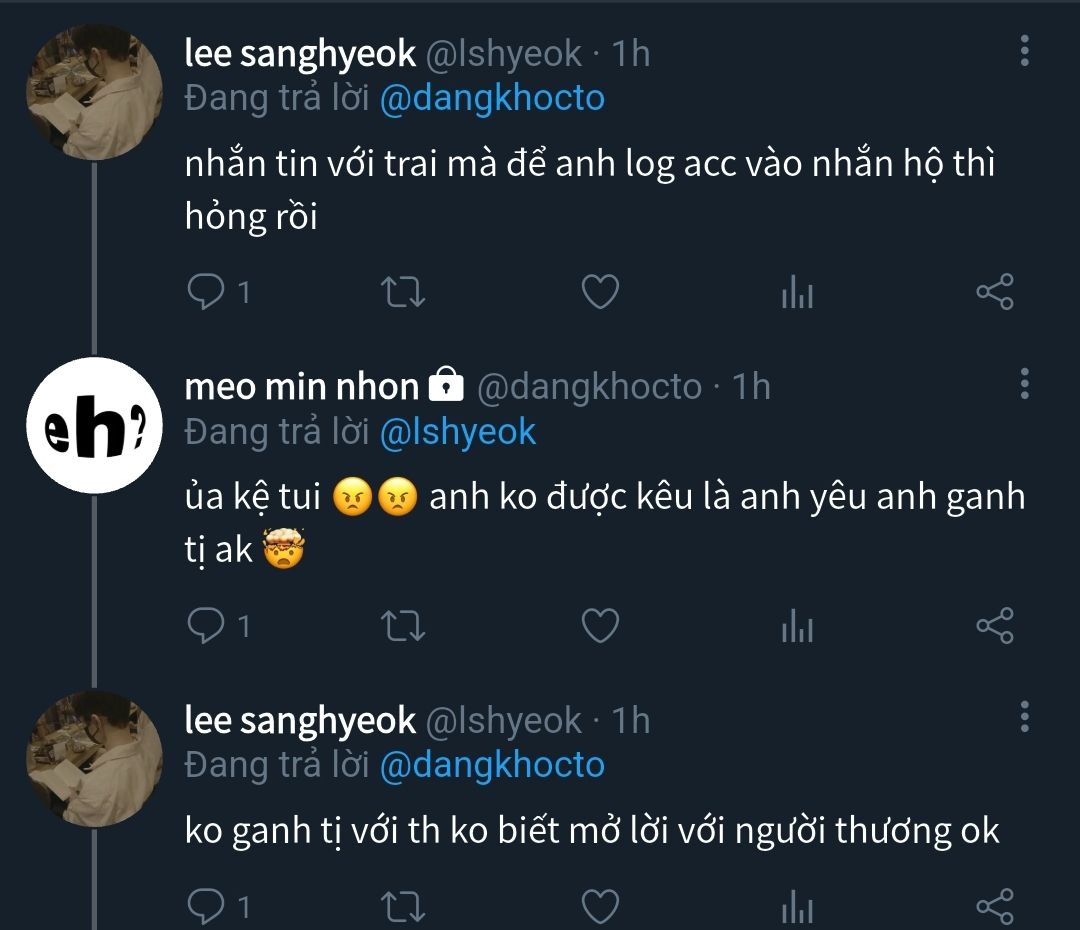View analytics of meo min nhon's tweet
This screenshot has height=930, width=1080.
[x=797, y=626]
